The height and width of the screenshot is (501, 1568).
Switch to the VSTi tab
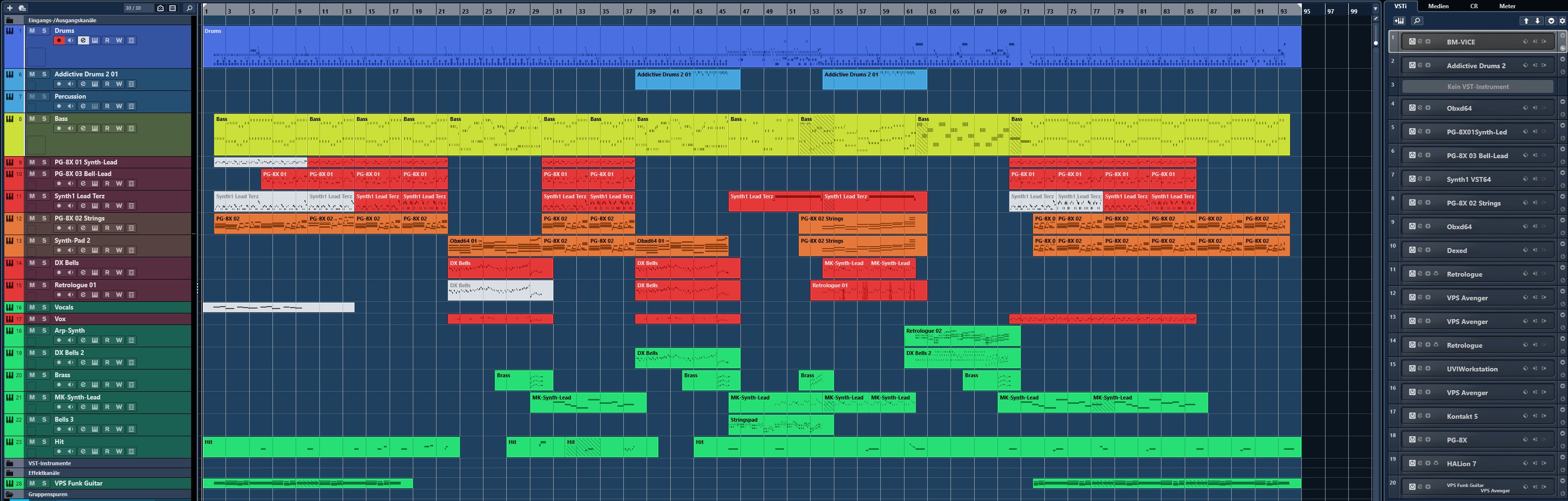tap(1401, 6)
